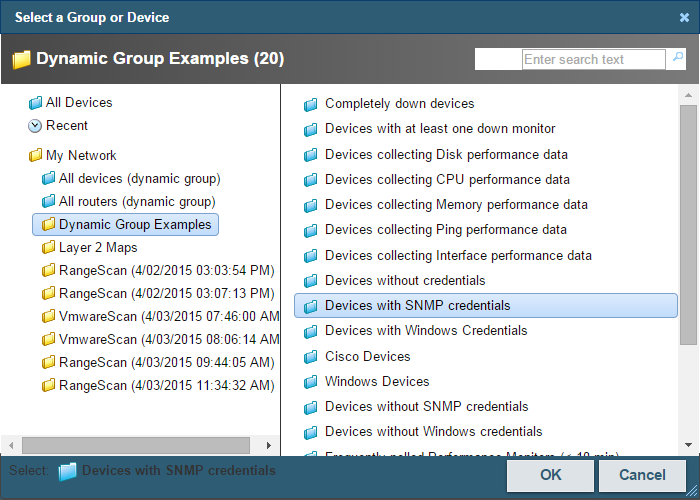Click the right list scroll up arrow

tap(688, 95)
